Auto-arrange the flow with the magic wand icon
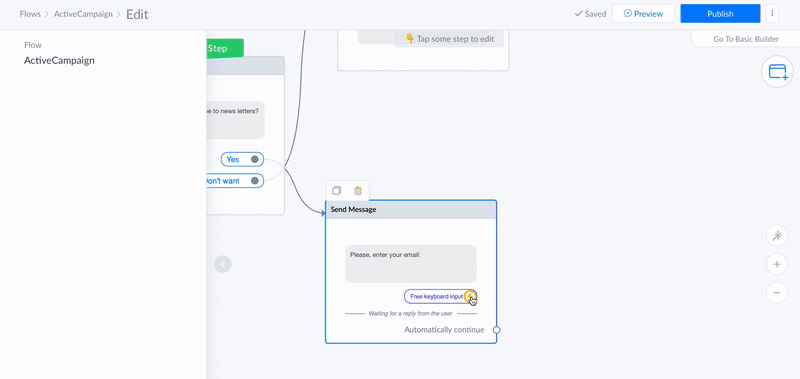The image size is (800, 379). 777,236
